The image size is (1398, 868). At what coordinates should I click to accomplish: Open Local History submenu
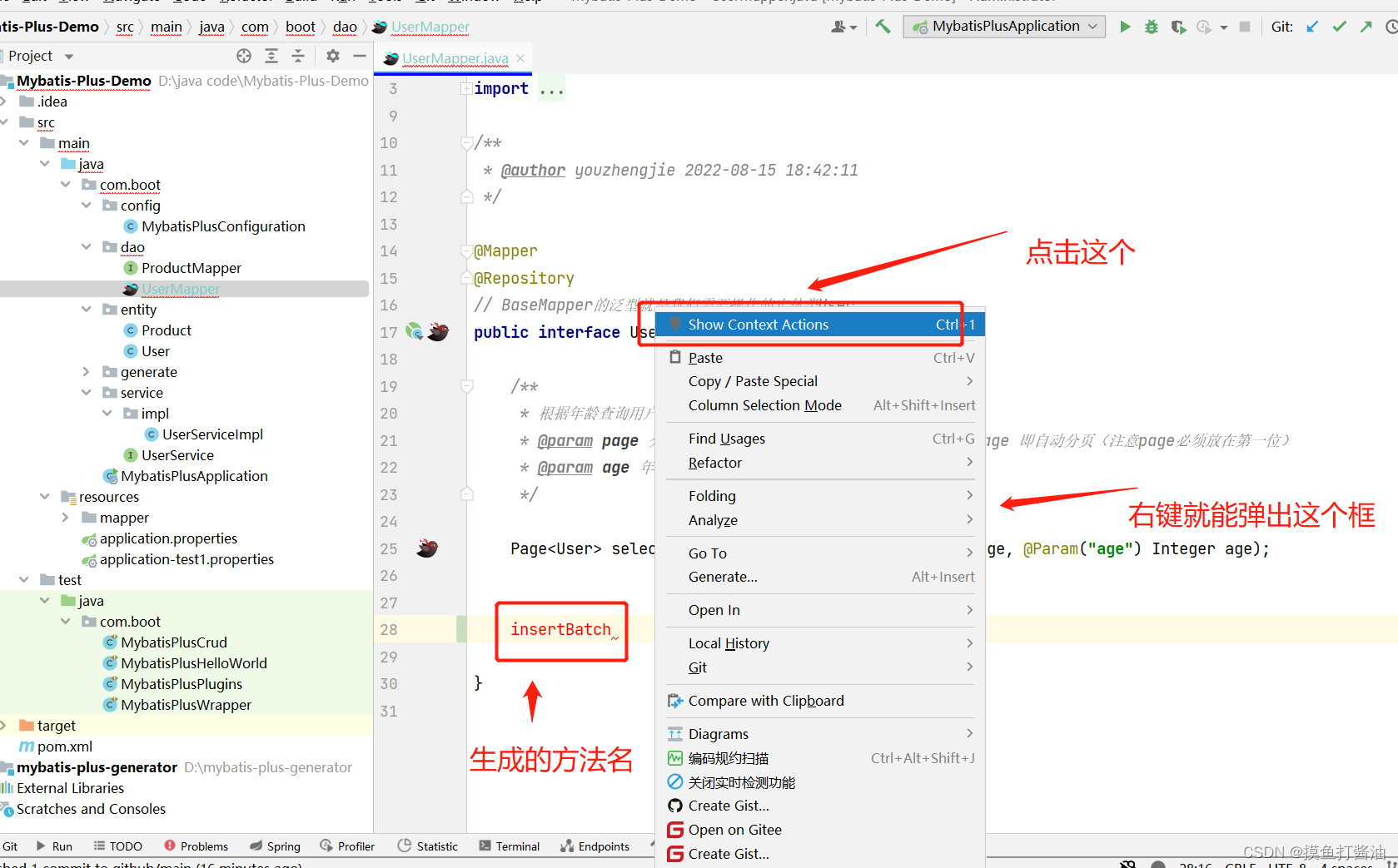point(820,643)
